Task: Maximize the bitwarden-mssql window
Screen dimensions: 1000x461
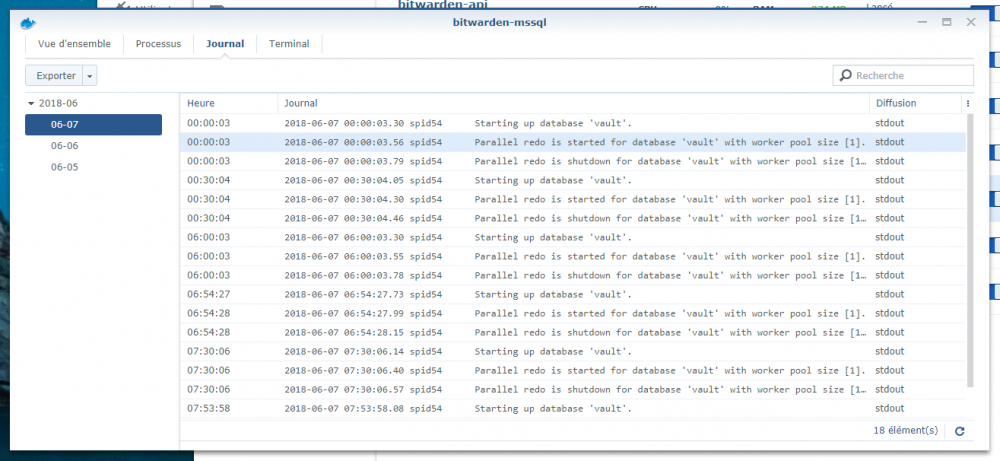Action: pos(947,22)
